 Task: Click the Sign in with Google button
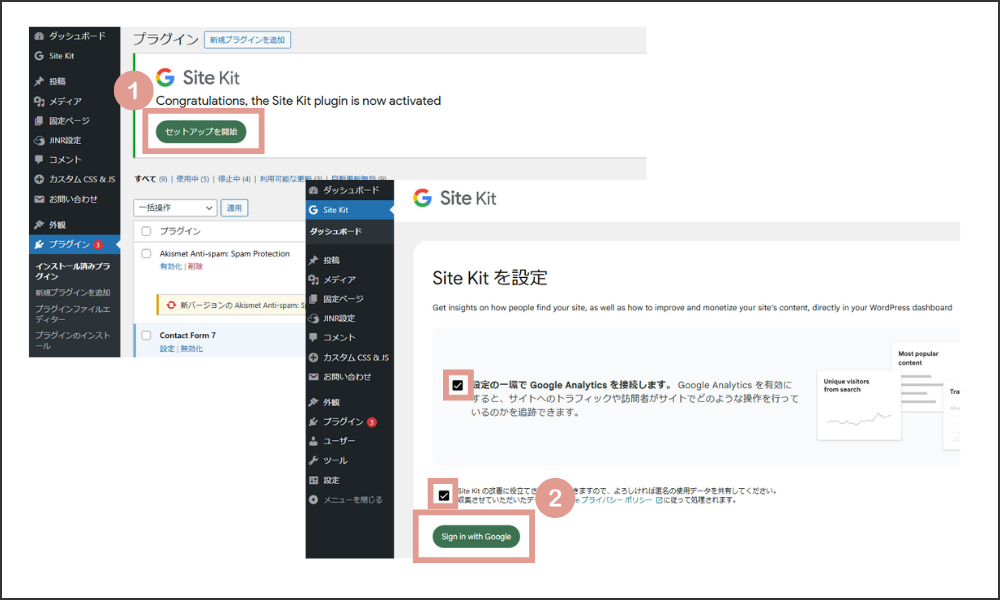476,537
